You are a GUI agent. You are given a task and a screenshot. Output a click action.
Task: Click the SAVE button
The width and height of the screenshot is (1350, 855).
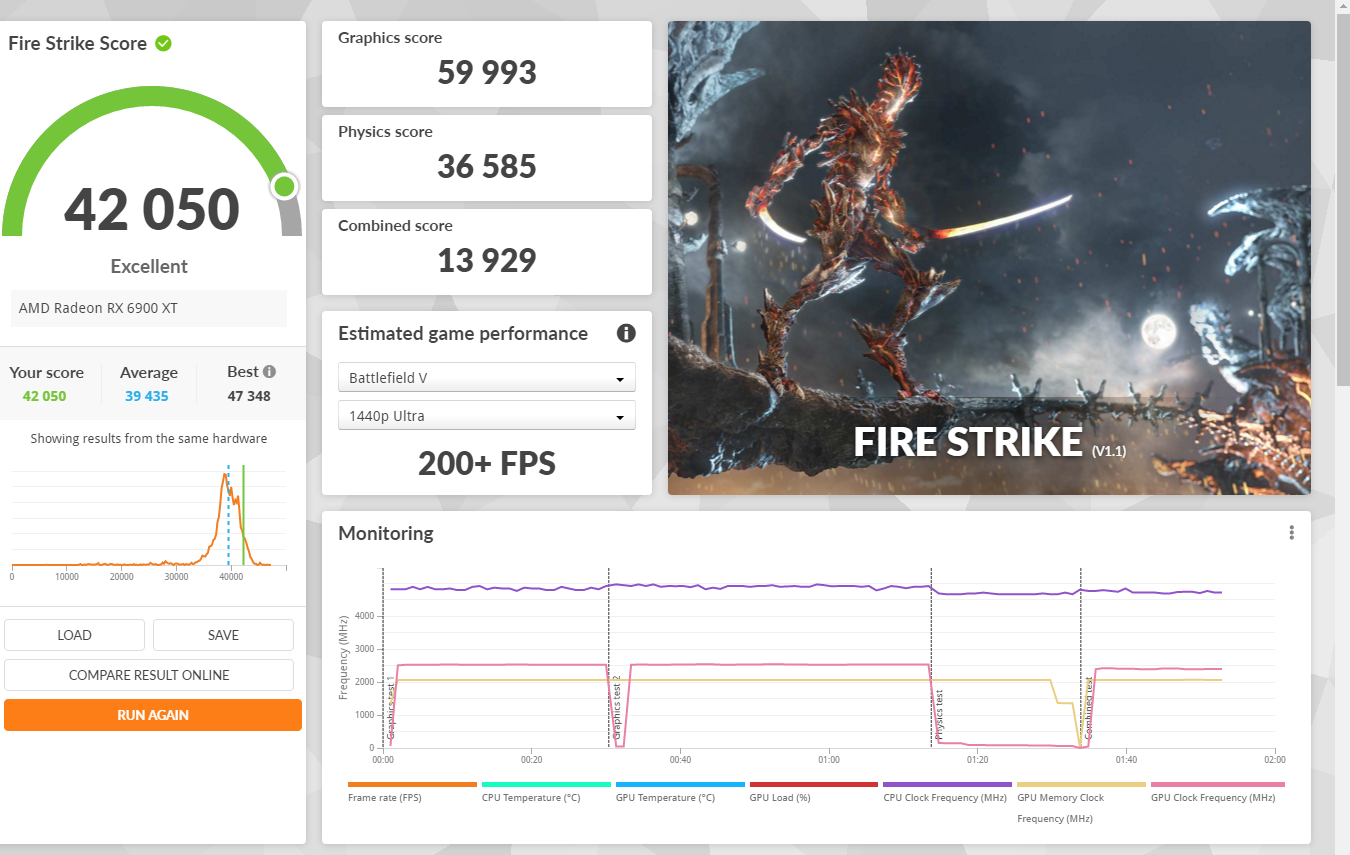click(x=223, y=635)
